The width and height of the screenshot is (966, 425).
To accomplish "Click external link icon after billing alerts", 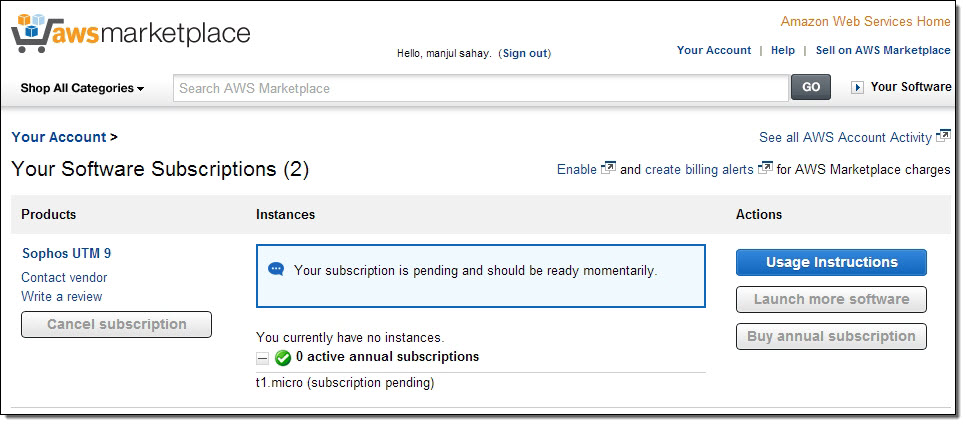I will point(765,168).
